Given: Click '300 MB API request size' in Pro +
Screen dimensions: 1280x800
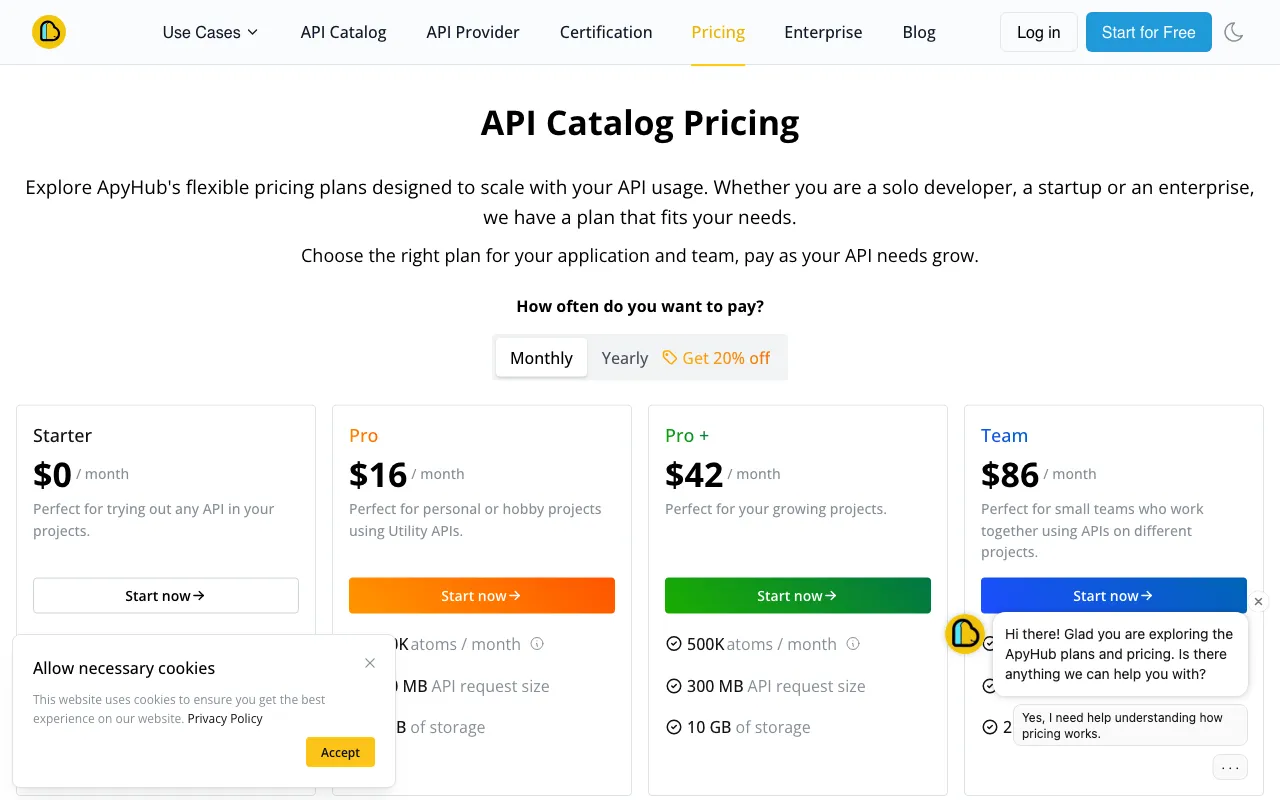Looking at the screenshot, I should pos(776,686).
